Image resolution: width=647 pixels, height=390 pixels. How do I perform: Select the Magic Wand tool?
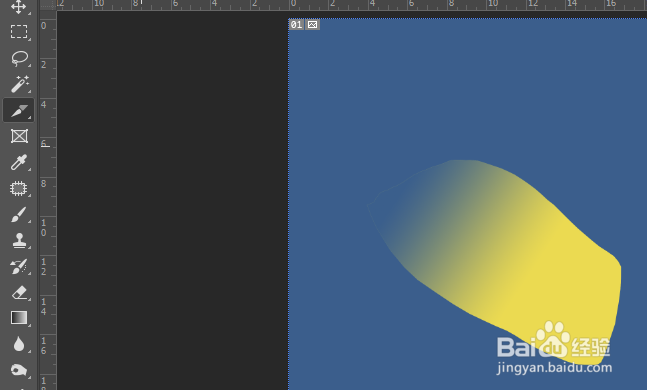19,84
